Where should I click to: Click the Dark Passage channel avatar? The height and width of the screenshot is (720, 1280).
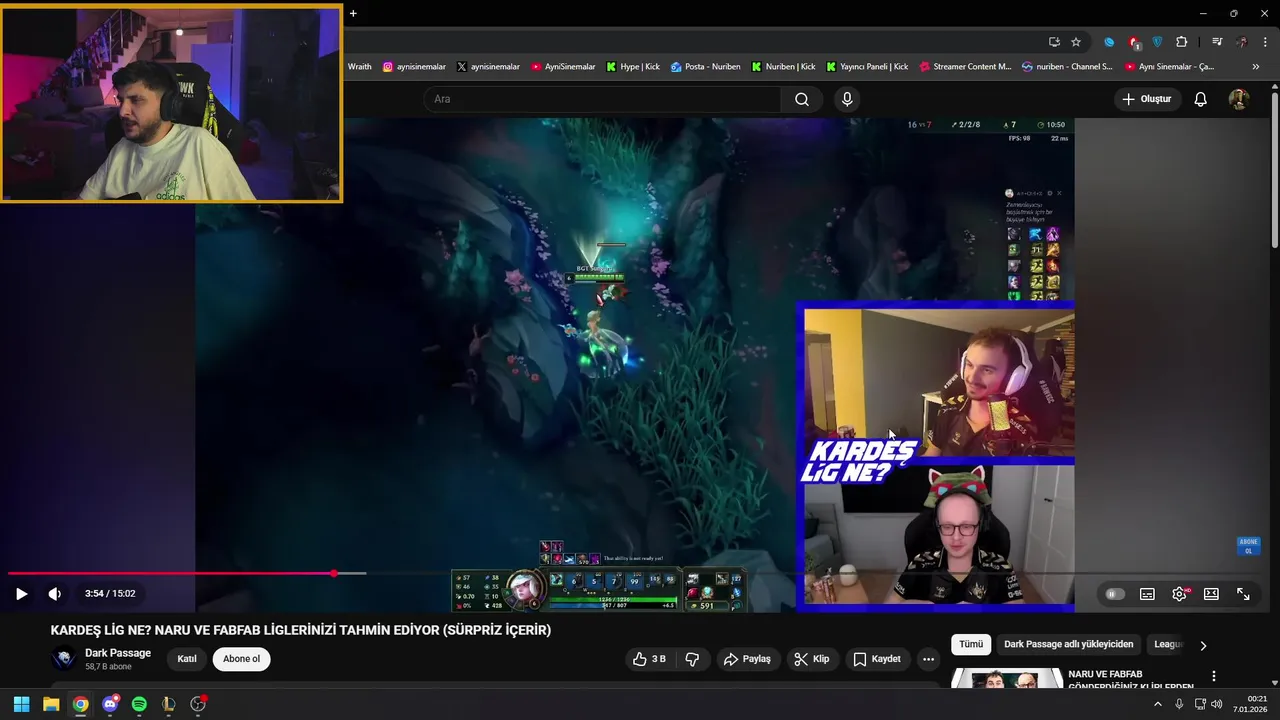[x=64, y=659]
